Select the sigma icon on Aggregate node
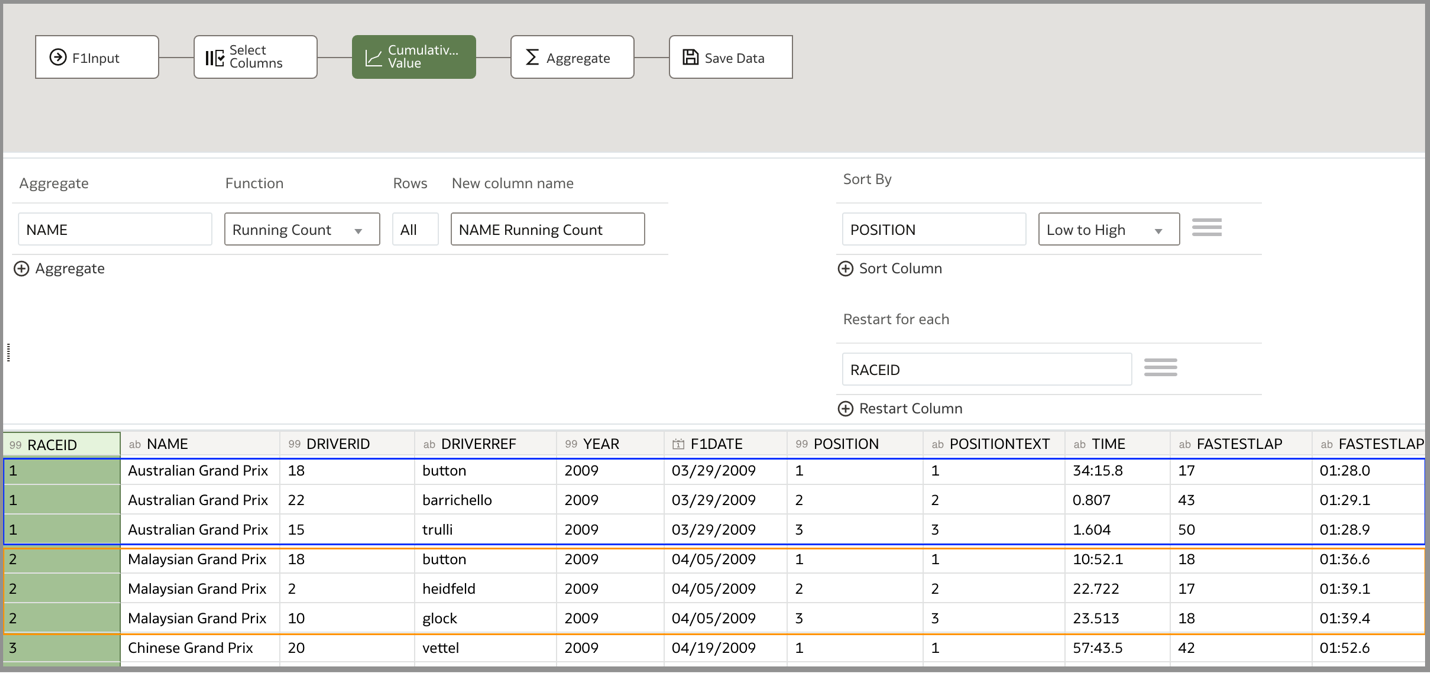 530,57
